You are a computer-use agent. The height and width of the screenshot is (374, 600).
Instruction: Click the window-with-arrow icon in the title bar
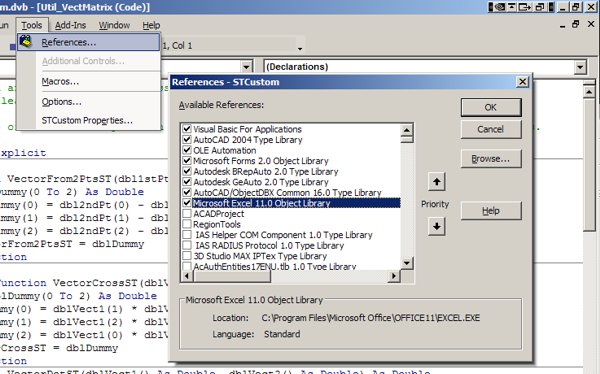tap(525, 7)
